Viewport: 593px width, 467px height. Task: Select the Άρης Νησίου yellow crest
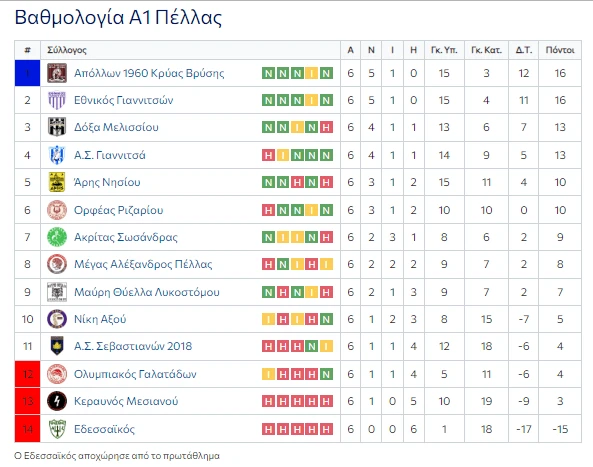[x=57, y=182]
